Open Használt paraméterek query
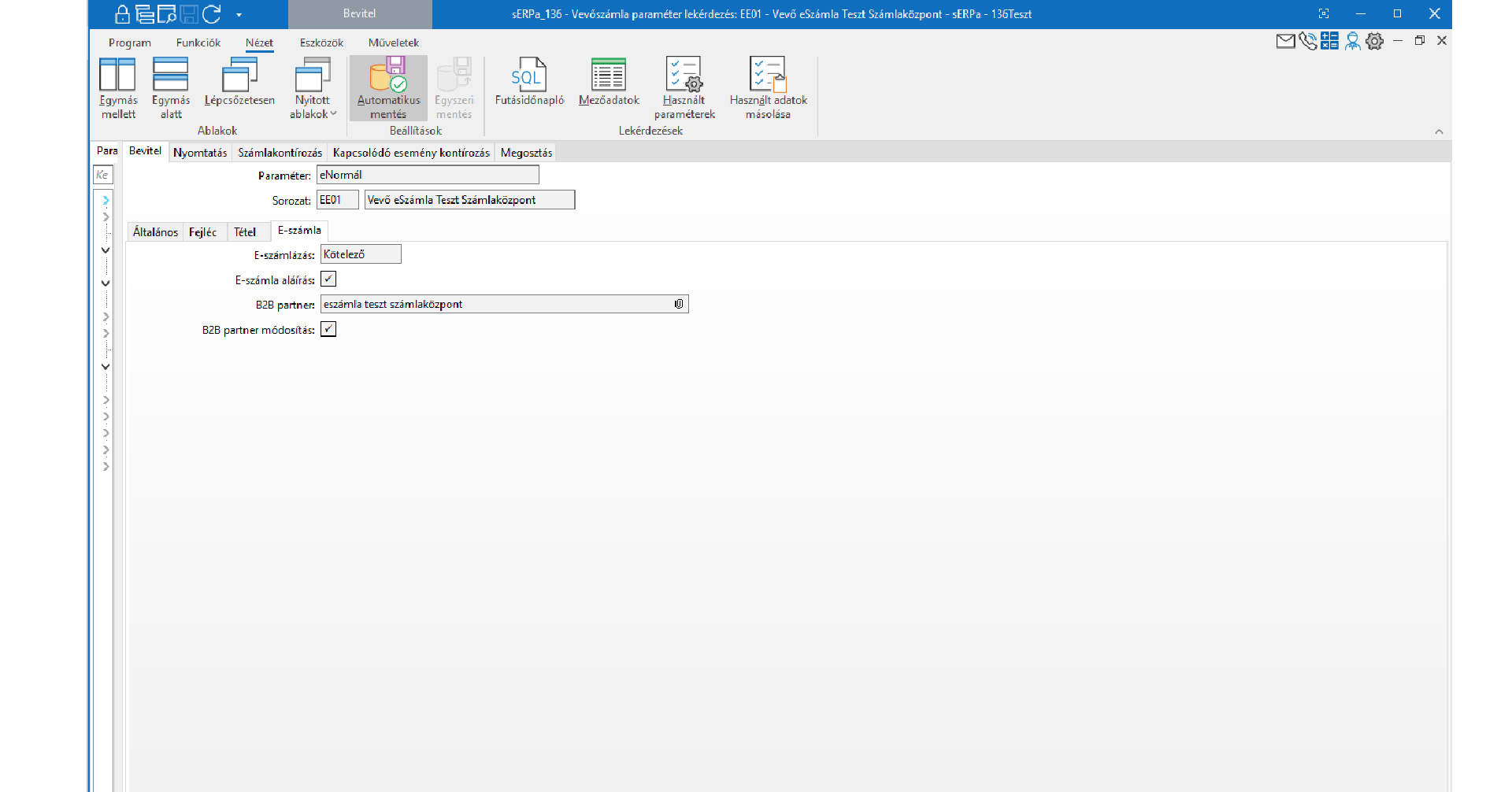This screenshot has width=1512, height=792. (684, 87)
